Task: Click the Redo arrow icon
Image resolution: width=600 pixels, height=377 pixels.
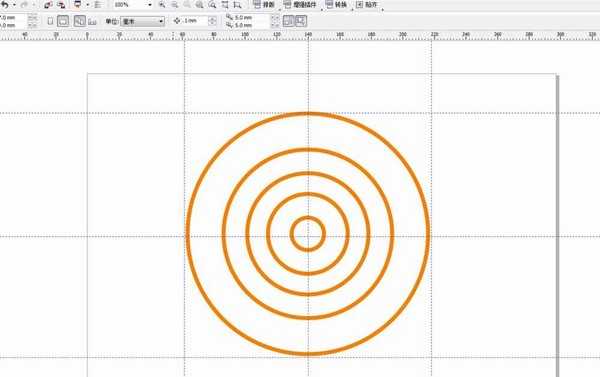Action: click(x=24, y=5)
